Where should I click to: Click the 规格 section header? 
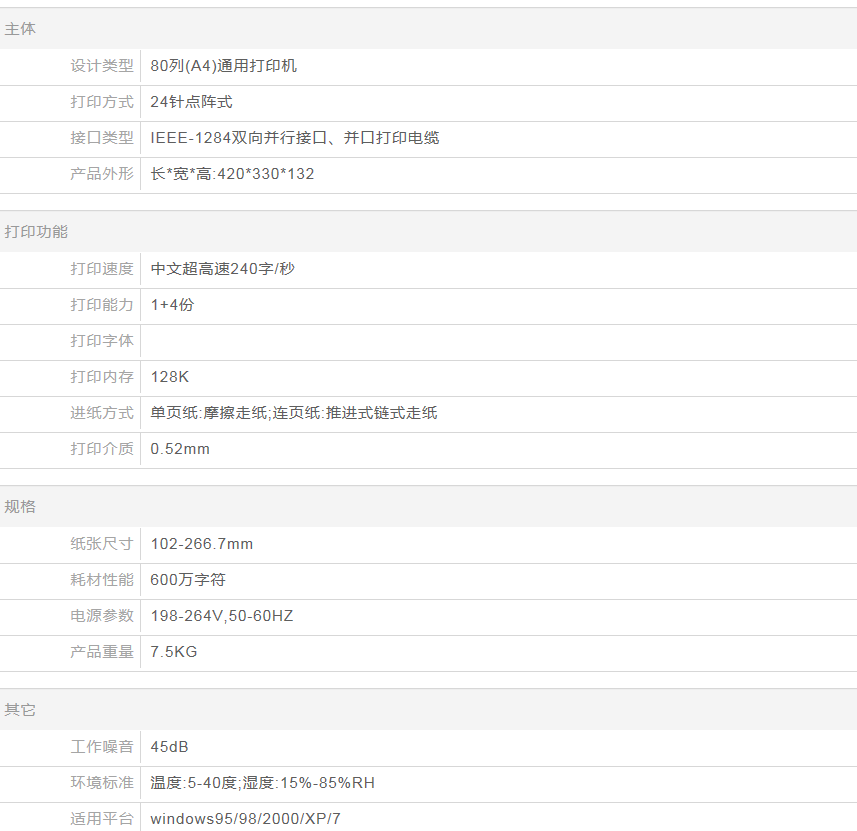(20, 506)
